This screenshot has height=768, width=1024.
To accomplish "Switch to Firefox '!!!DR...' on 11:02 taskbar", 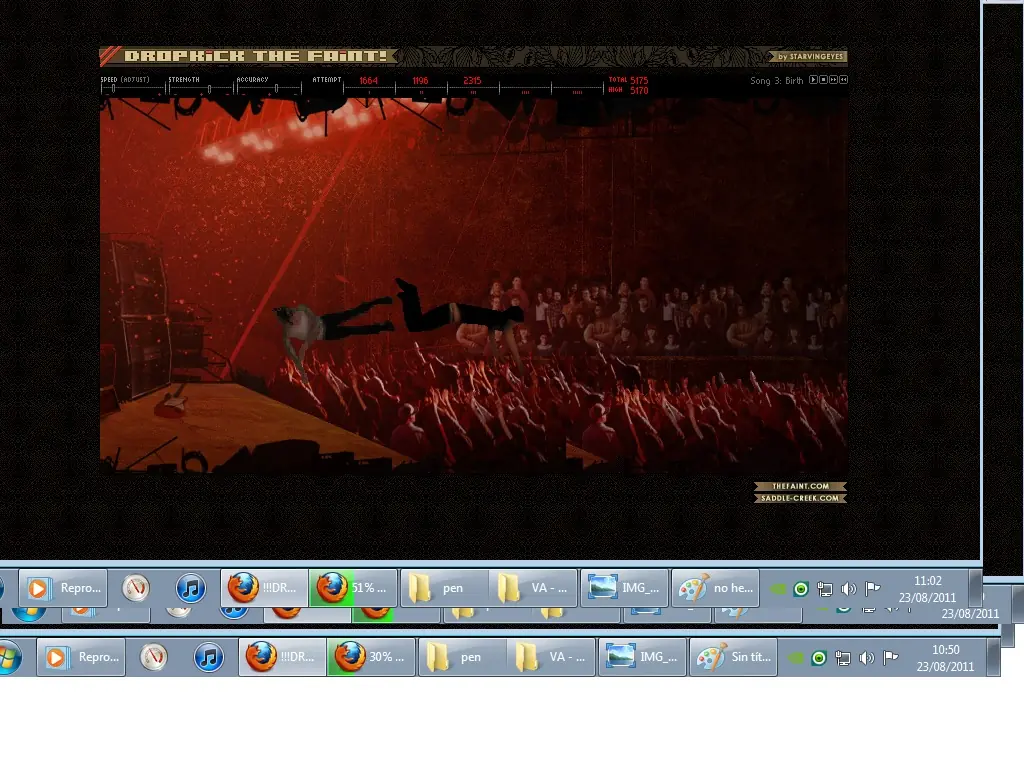I will coord(264,588).
